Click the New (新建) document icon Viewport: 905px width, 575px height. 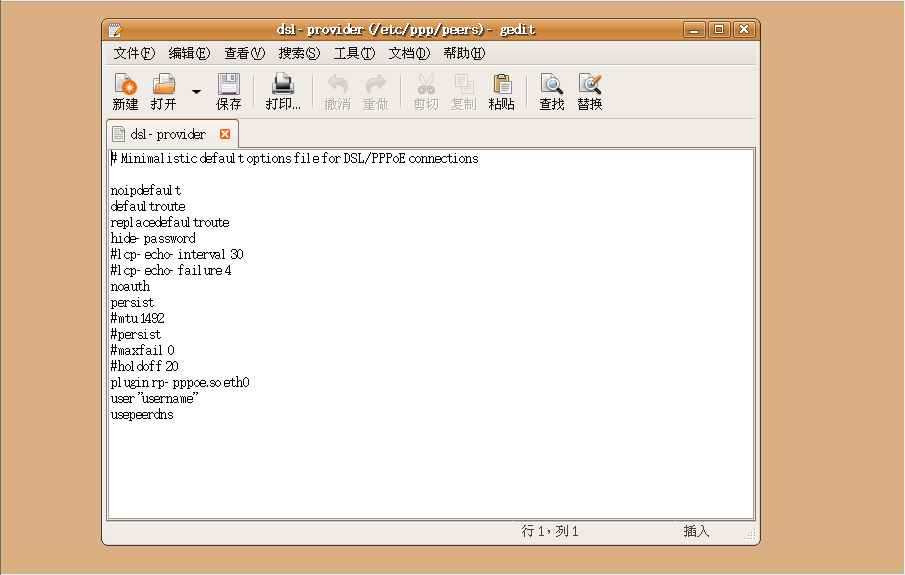(x=125, y=84)
